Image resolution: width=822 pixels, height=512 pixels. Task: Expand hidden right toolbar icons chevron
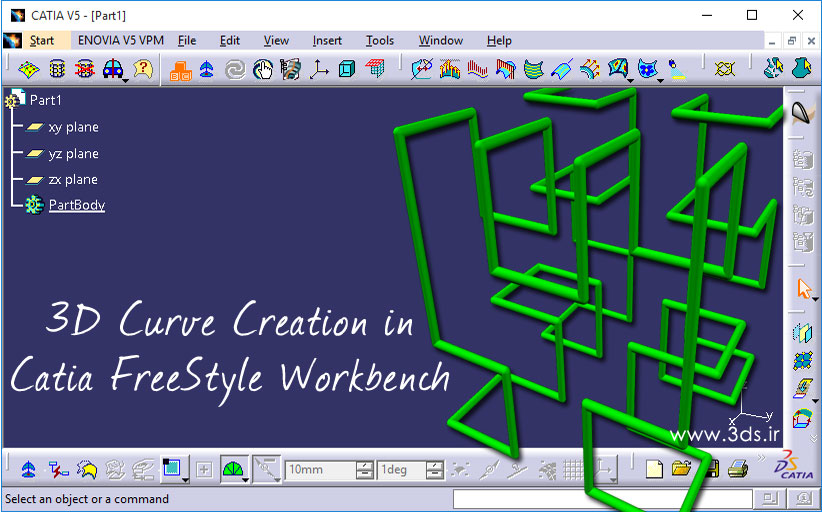[813, 438]
